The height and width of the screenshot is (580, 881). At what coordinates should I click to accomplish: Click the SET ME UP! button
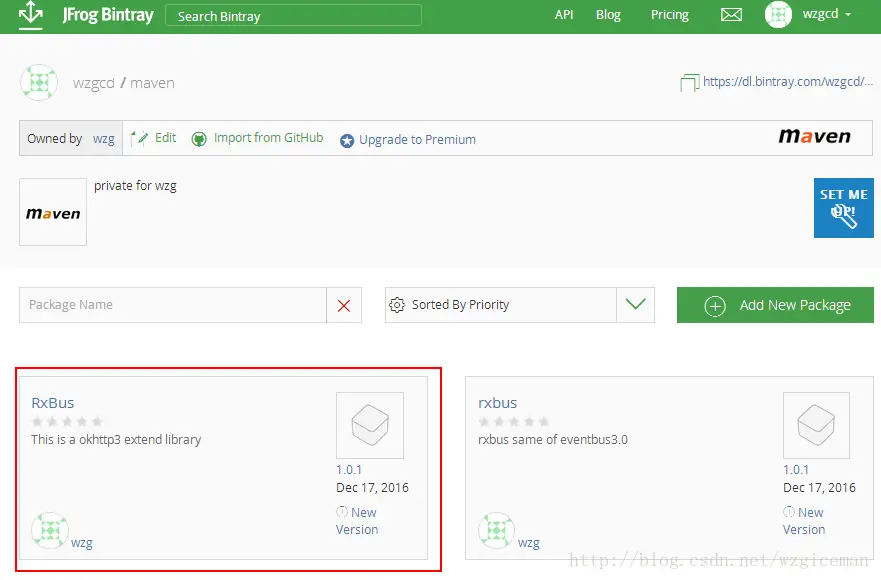[x=843, y=208]
